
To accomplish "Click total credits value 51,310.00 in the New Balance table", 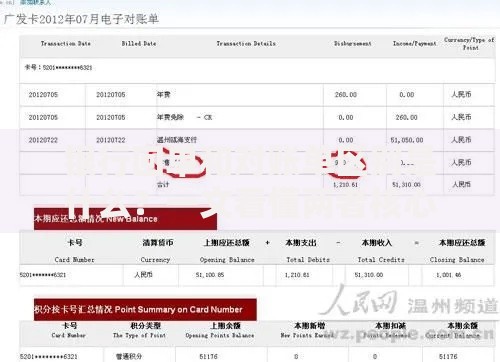I will tap(369, 275).
